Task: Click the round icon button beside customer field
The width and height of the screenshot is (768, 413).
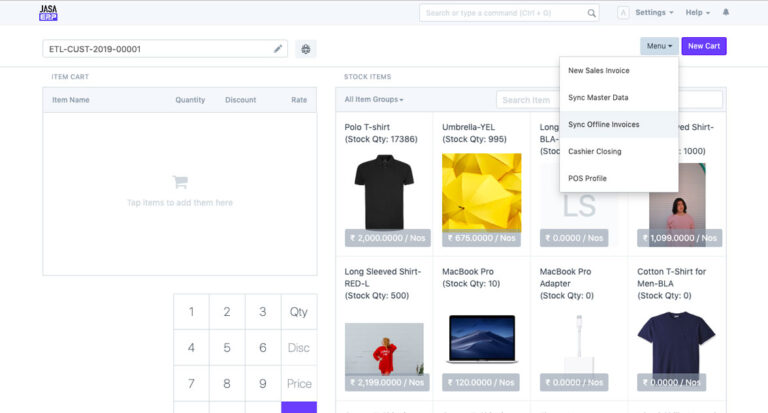Action: tap(305, 48)
